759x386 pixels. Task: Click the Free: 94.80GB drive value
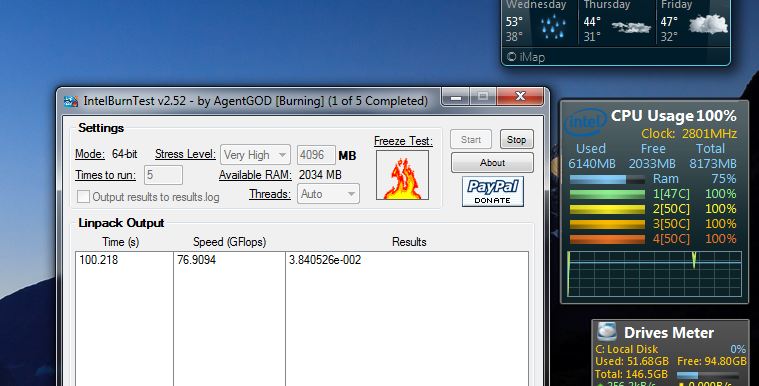(712, 361)
